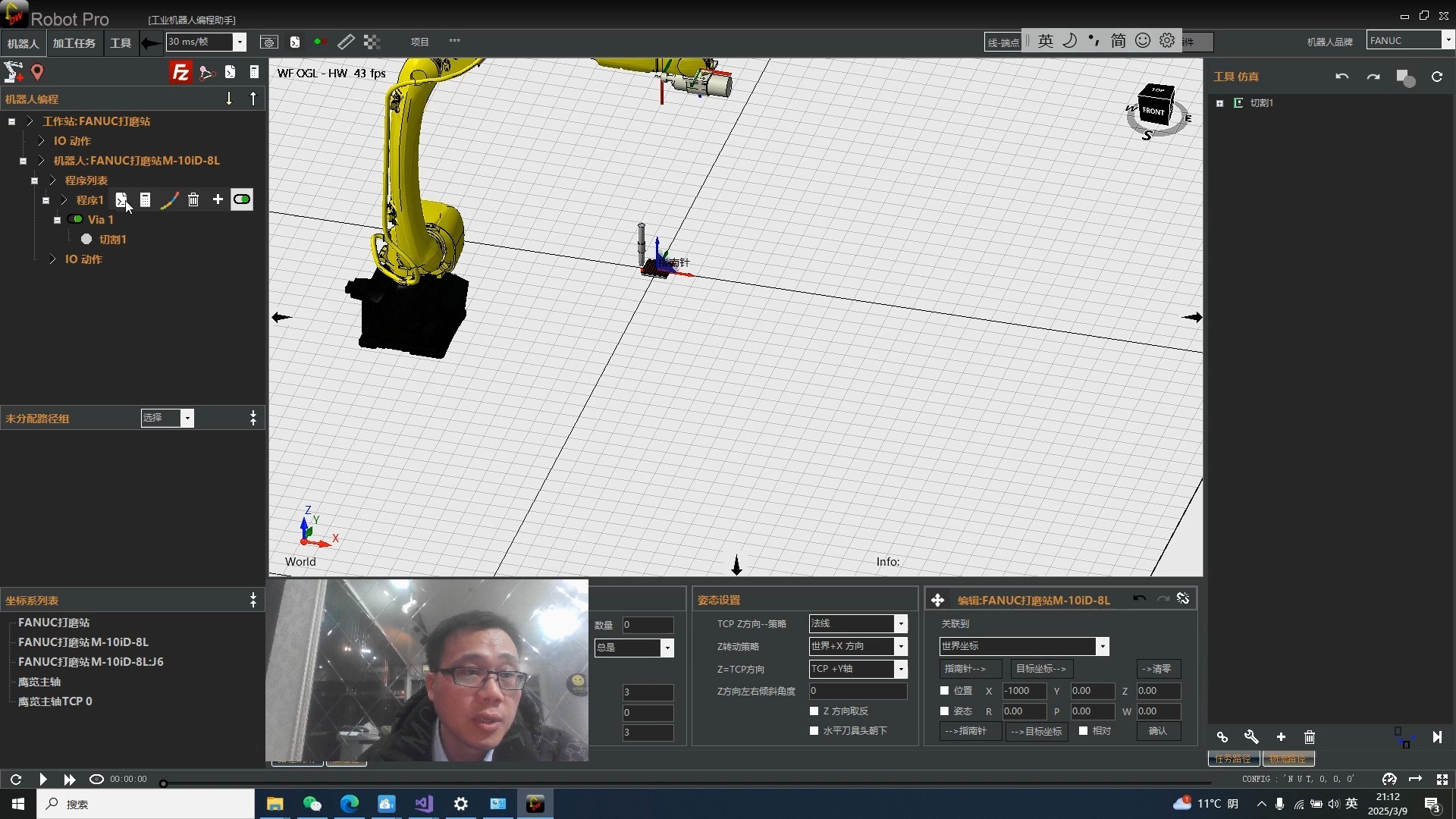
Task: Click the script file icon in the top toolbar
Action: pos(295,42)
